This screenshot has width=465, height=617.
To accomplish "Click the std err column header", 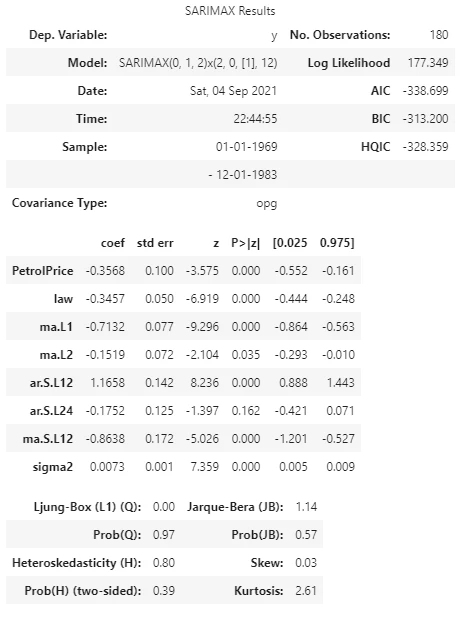I will point(155,243).
